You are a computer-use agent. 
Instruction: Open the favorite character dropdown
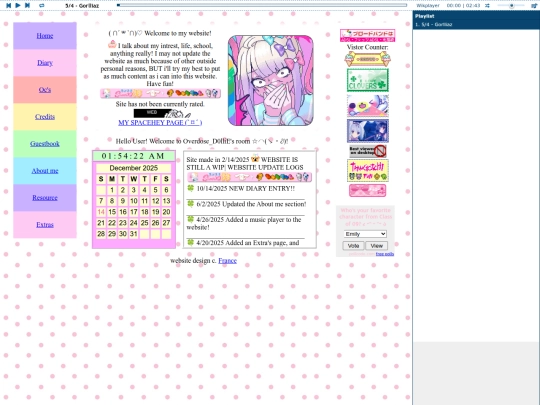[x=365, y=234]
